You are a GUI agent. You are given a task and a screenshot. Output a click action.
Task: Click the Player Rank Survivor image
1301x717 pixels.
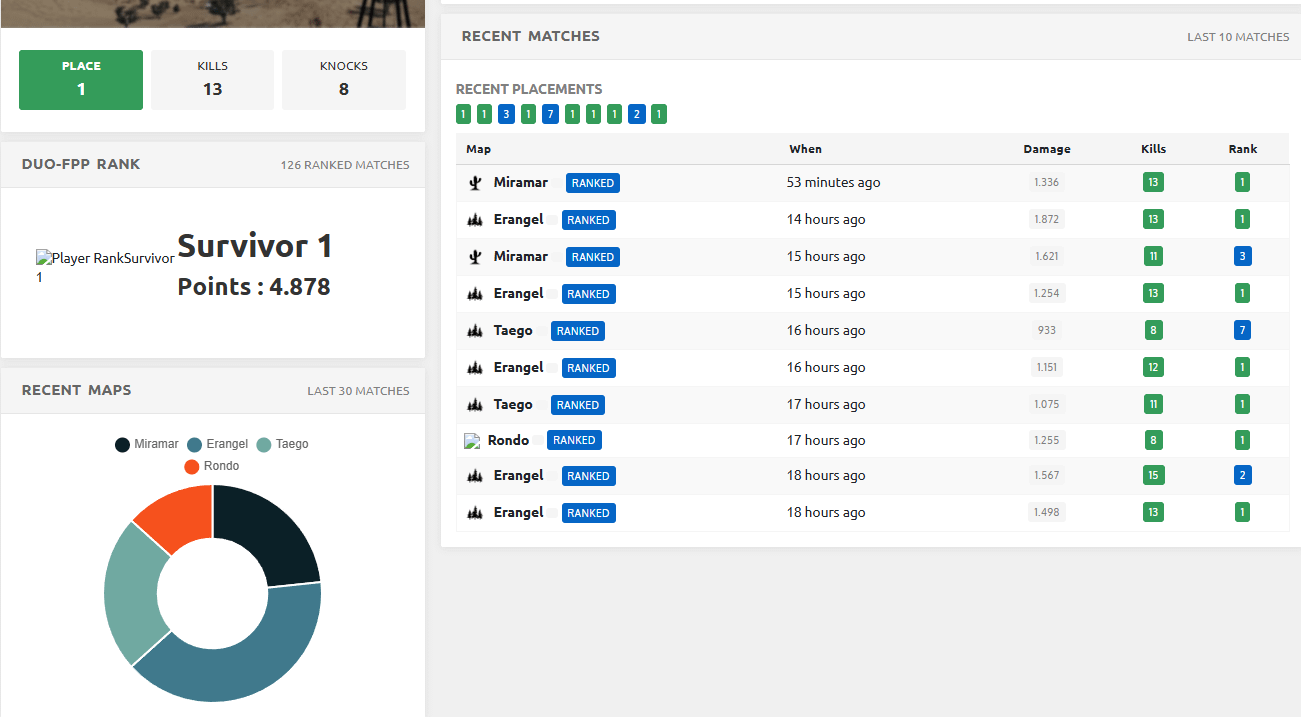coord(105,258)
